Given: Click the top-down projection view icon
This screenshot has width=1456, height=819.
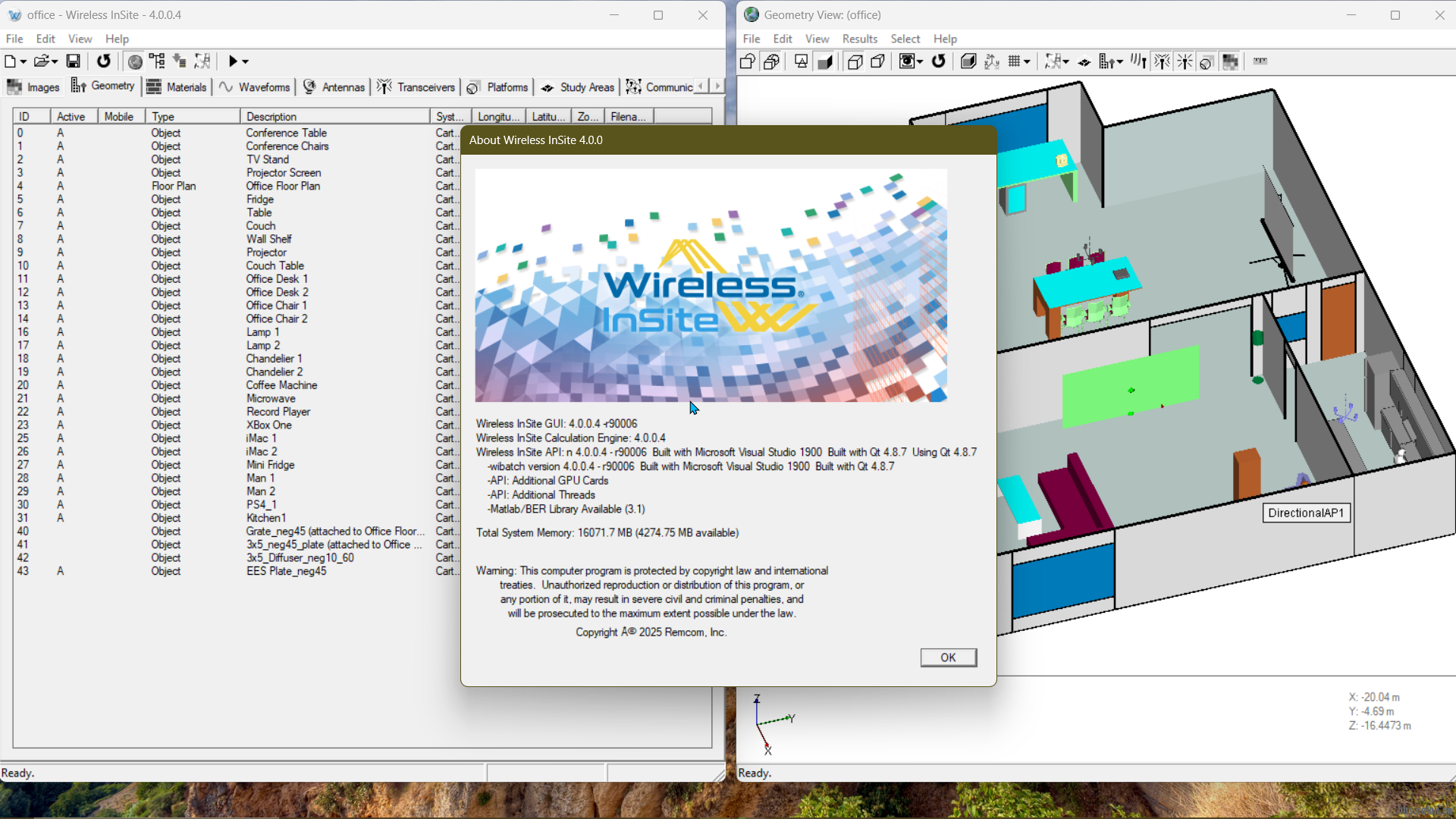Looking at the screenshot, I should coord(802,61).
